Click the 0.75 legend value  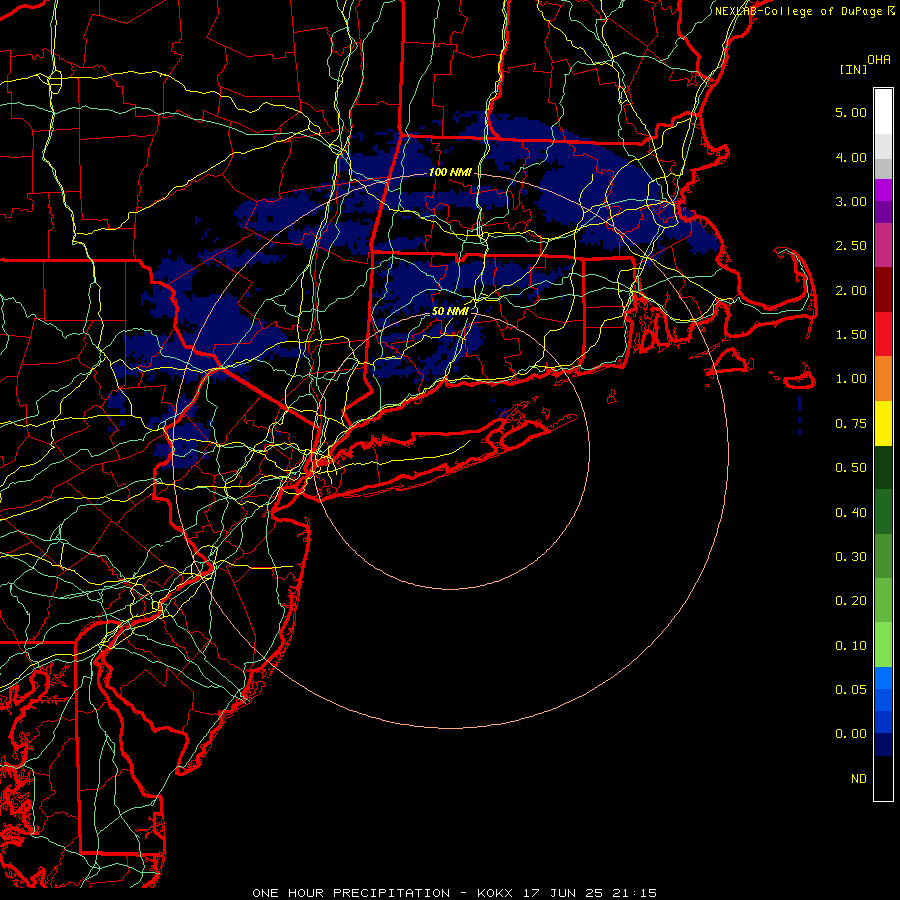tap(851, 424)
